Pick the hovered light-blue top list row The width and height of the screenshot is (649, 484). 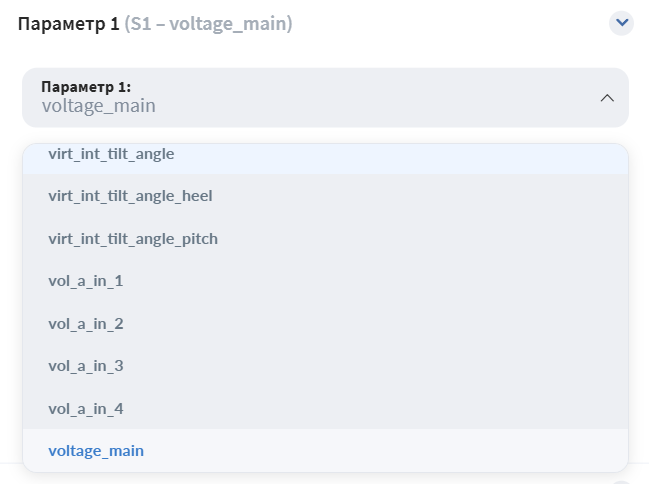[325, 159]
